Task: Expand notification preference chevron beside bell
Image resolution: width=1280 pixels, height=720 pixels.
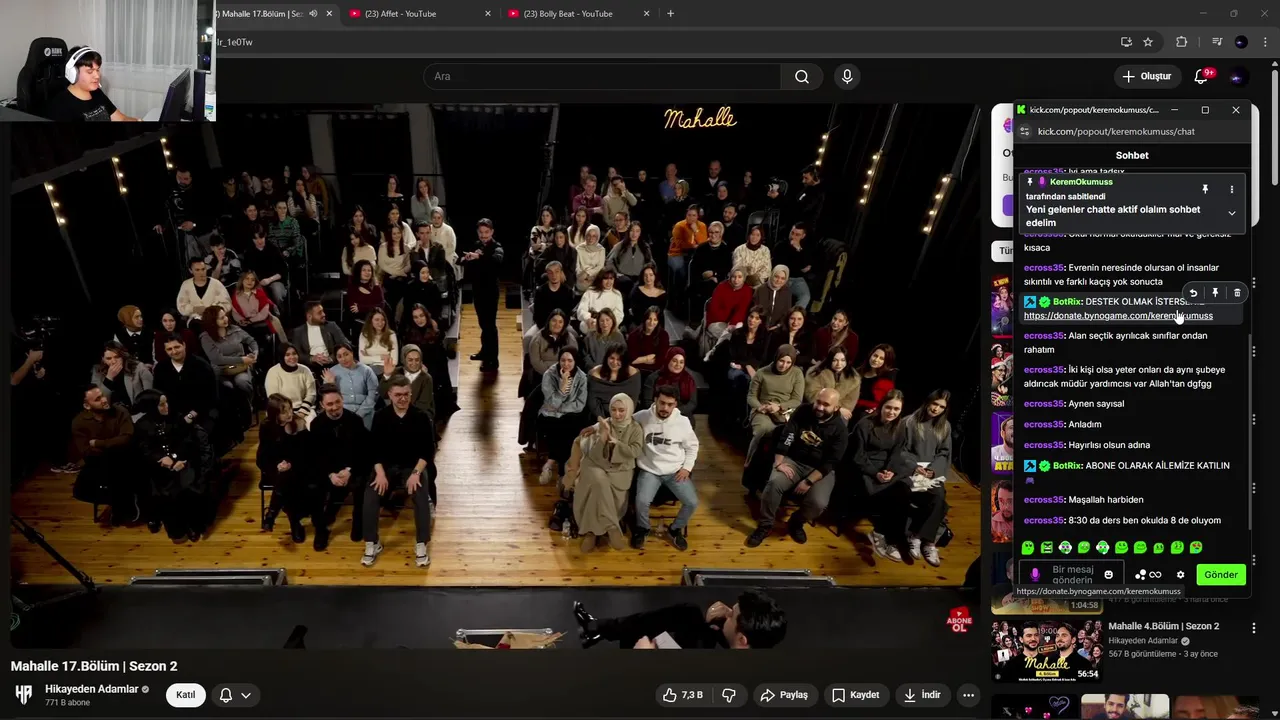Action: point(246,695)
